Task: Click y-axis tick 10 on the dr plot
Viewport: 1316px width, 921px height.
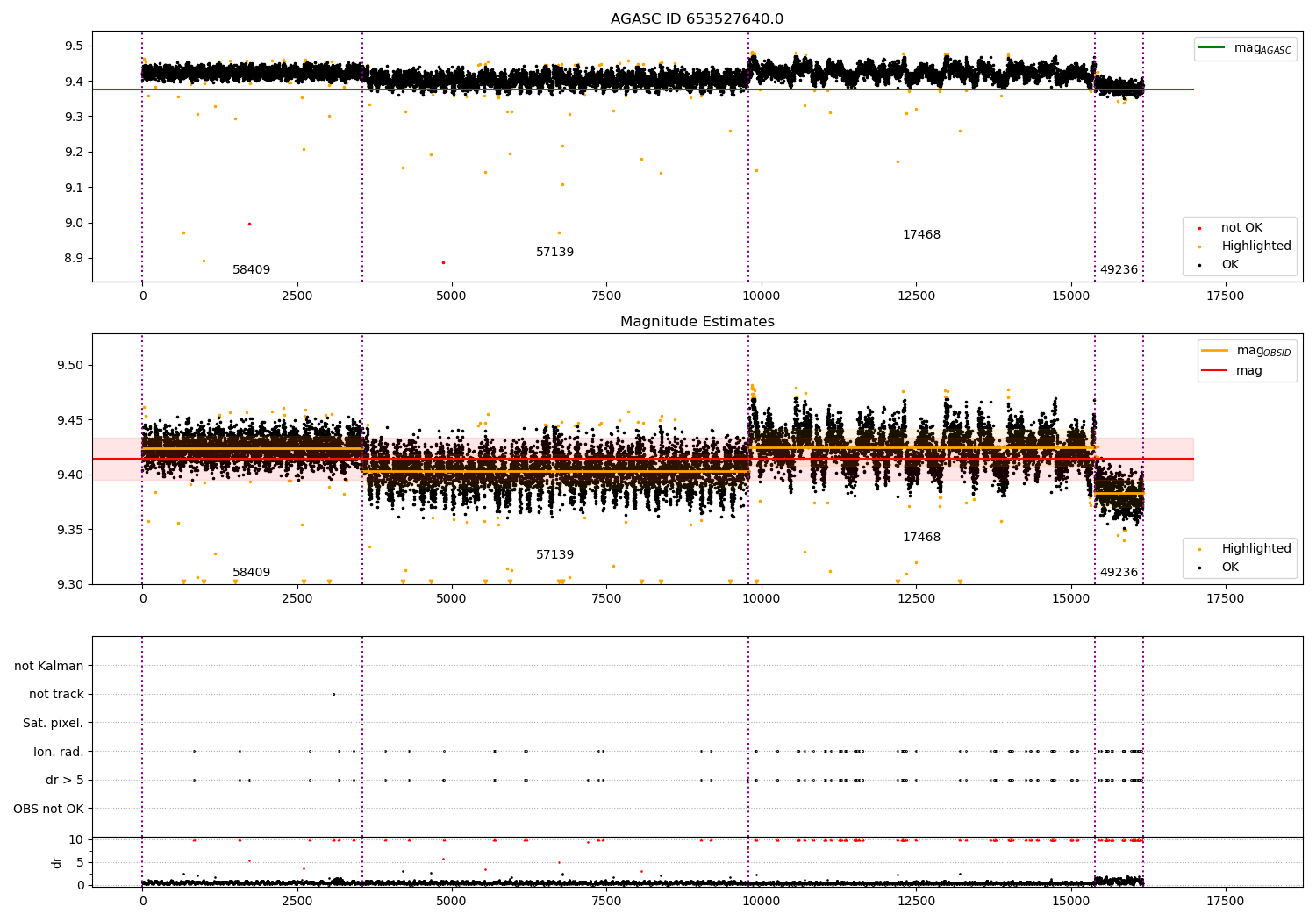Action: (77, 839)
